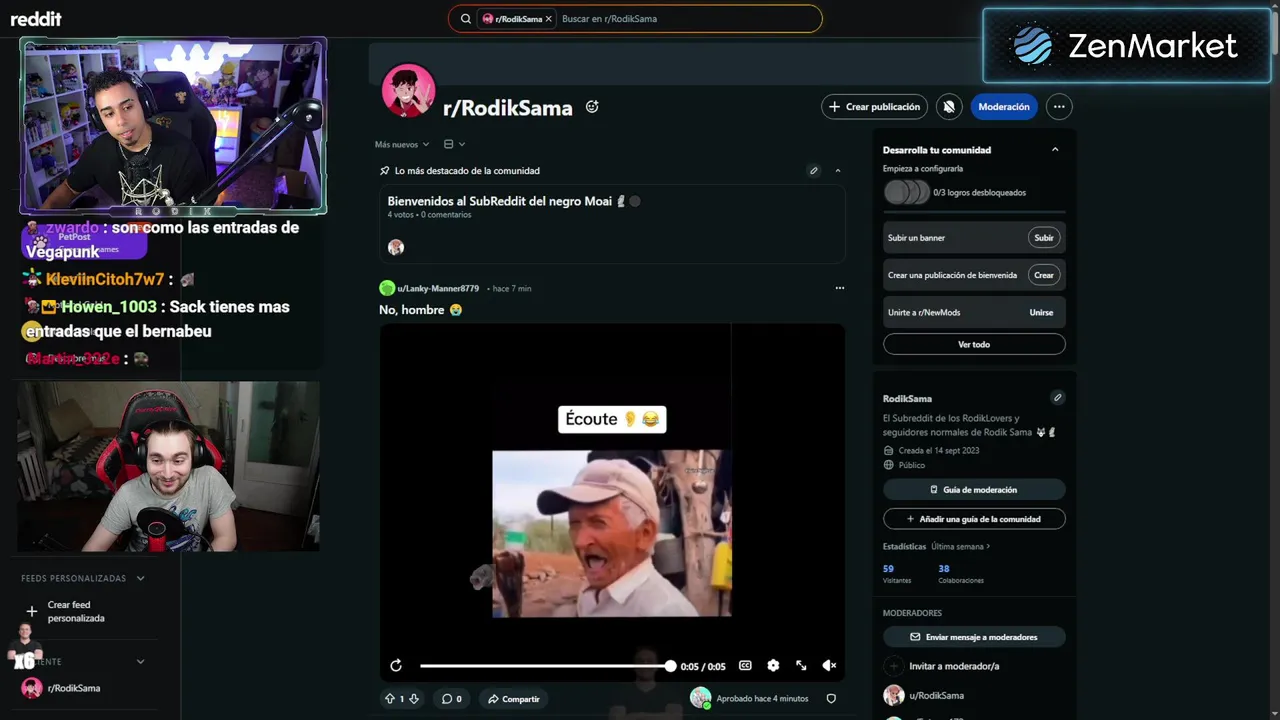Expand Feeds Personalizadas section chevron
The height and width of the screenshot is (720, 1280).
(x=141, y=578)
